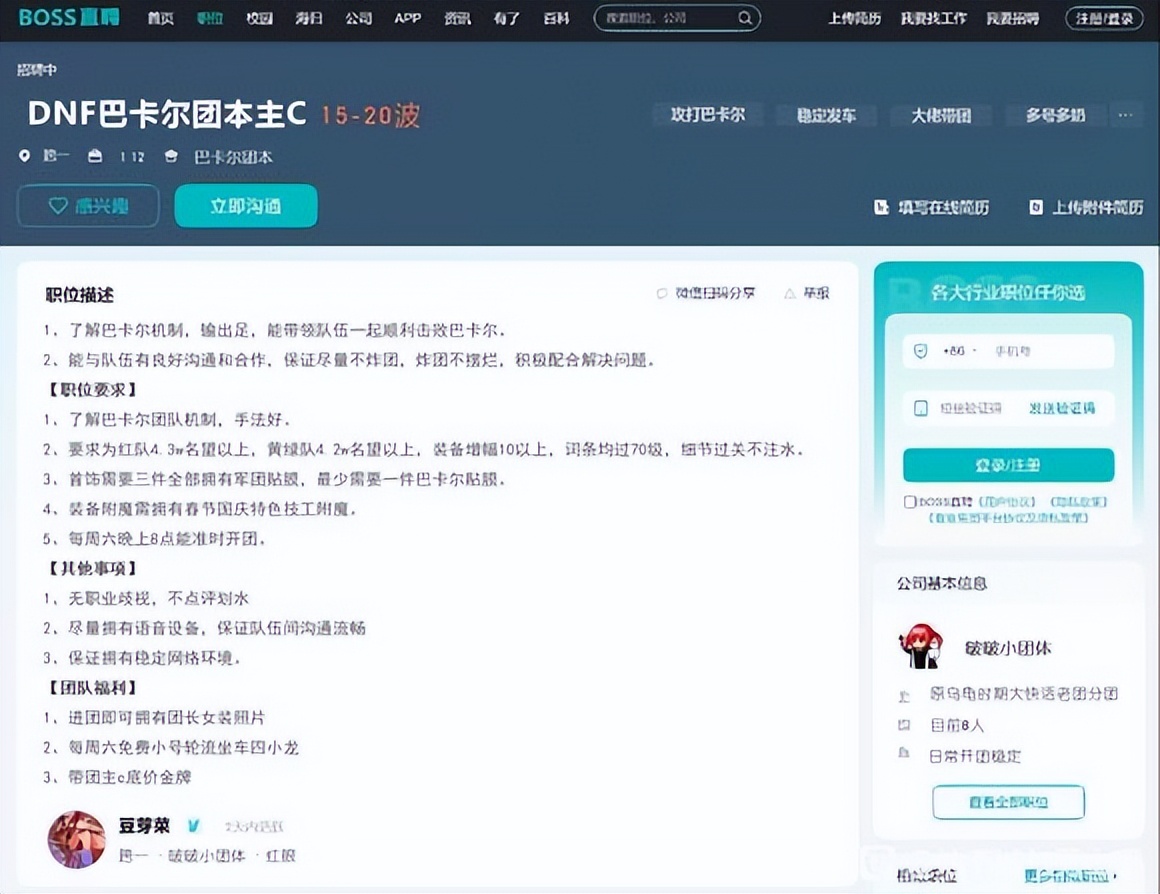Image resolution: width=1160 pixels, height=894 pixels.
Task: Click the search magnifier icon
Action: pos(744,17)
